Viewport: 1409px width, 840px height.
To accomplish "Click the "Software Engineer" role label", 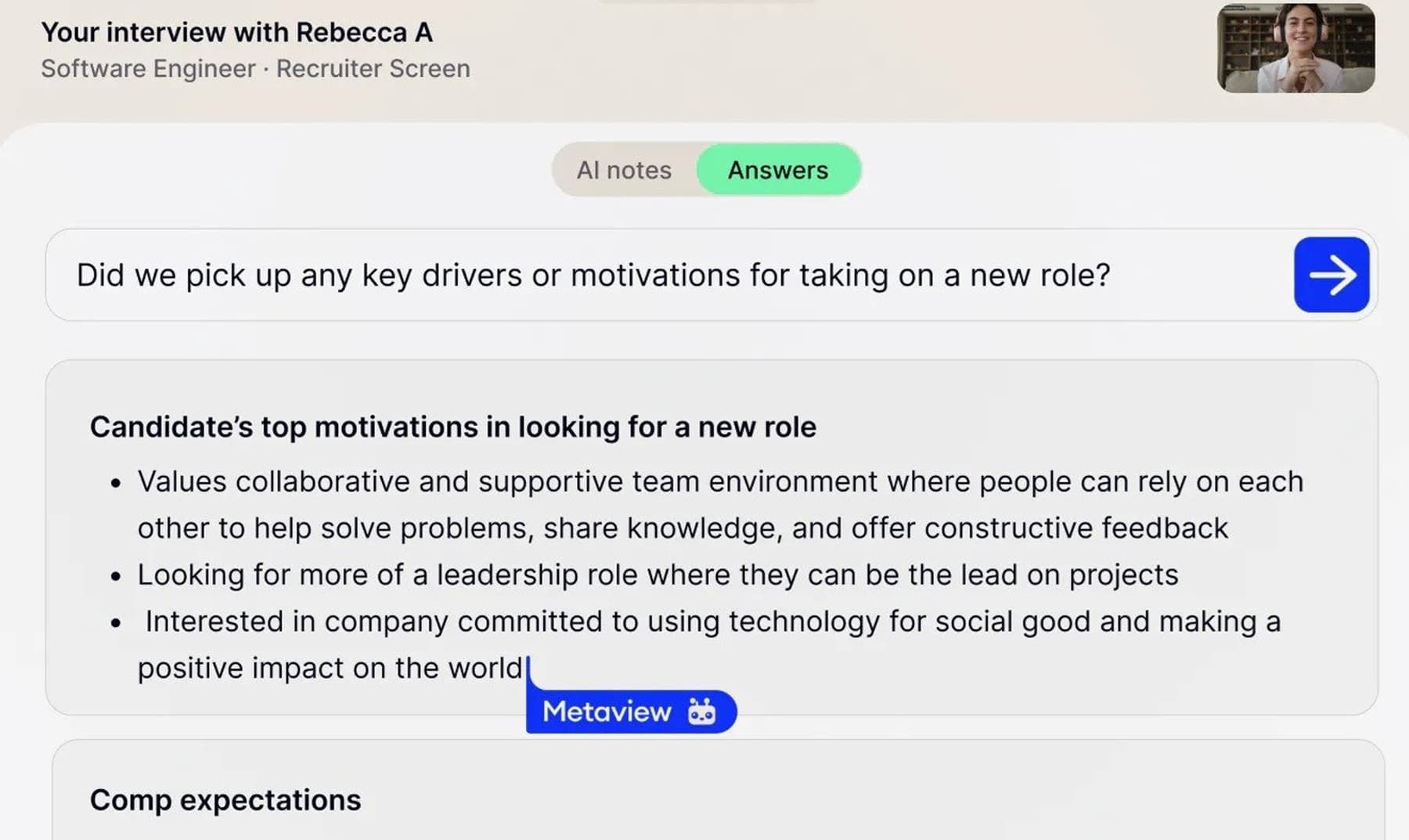I will pyautogui.click(x=148, y=69).
